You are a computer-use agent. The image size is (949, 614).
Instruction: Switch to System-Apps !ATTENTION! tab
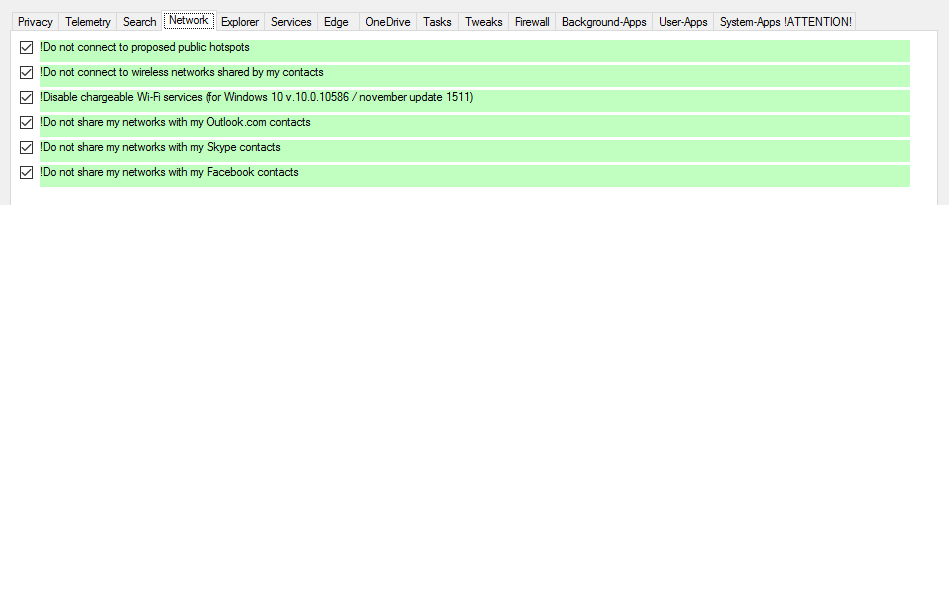786,22
